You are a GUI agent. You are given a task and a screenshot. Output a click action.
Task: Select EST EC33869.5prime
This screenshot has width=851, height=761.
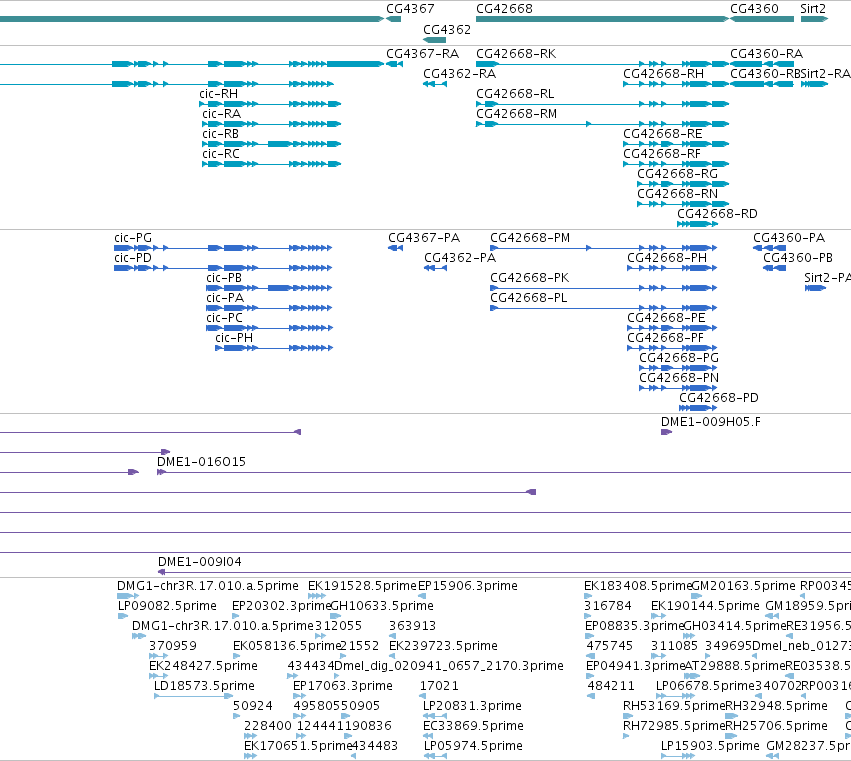click(473, 726)
